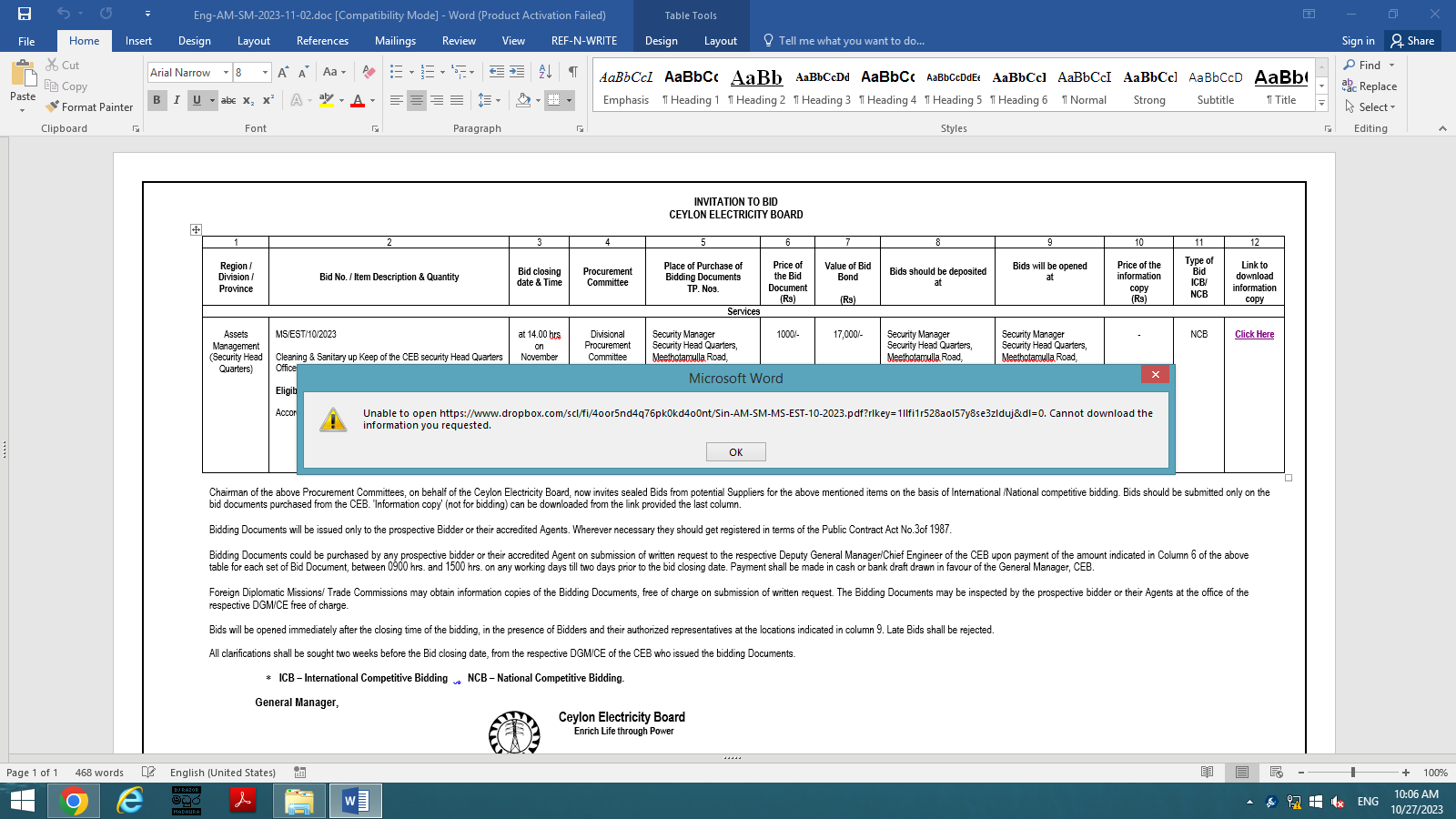Click the Replace command
1456x819 pixels.
[x=1370, y=86]
